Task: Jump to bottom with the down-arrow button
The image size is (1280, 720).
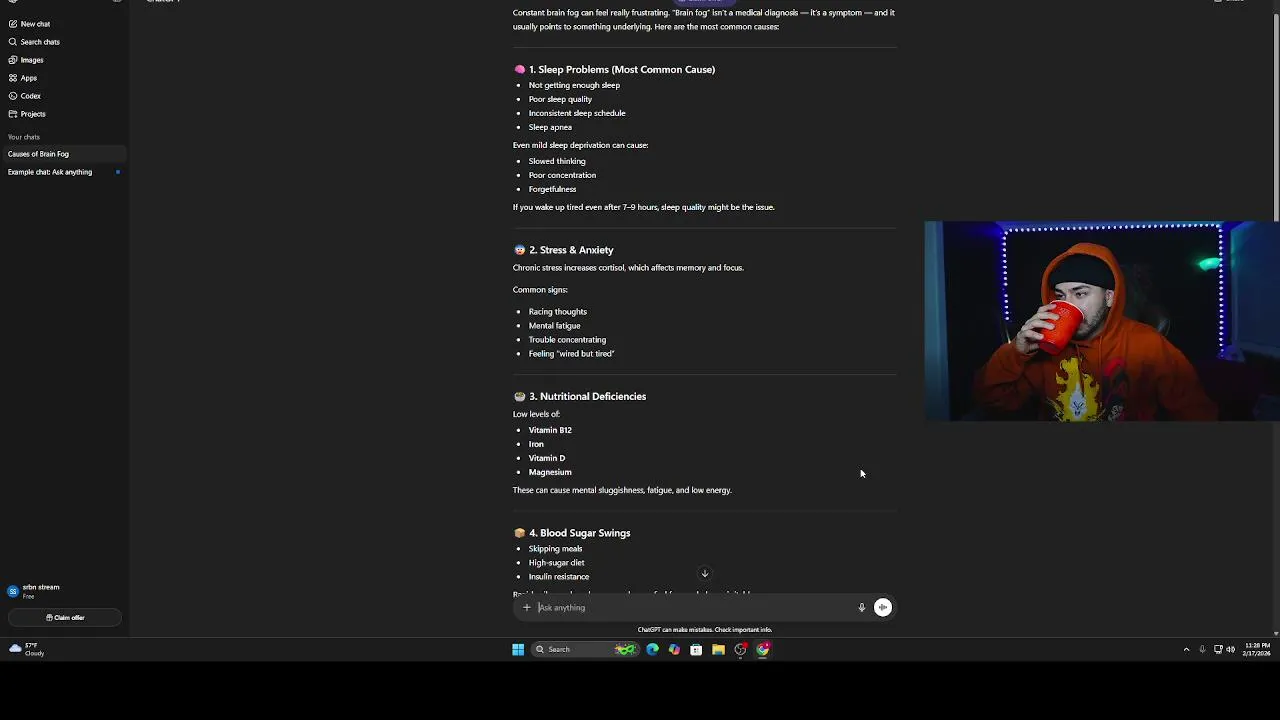Action: pyautogui.click(x=705, y=574)
